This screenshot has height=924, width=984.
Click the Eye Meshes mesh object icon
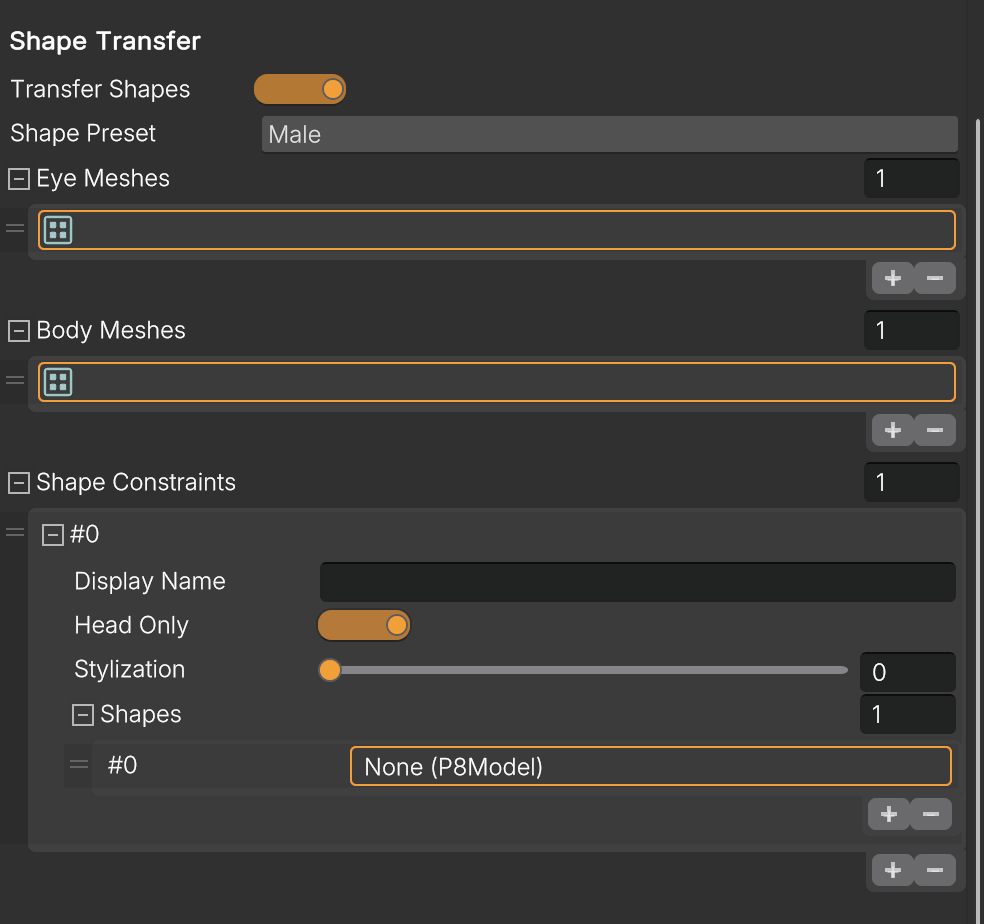tap(58, 230)
